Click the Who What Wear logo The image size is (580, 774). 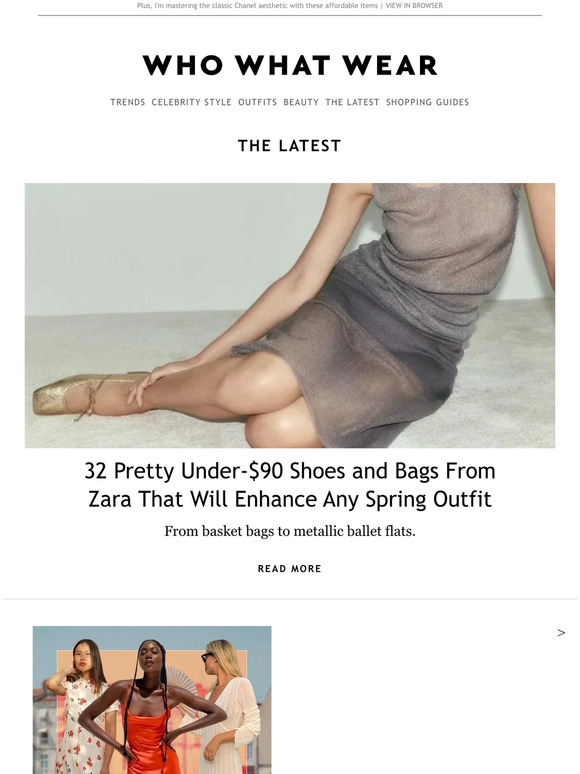pos(290,65)
